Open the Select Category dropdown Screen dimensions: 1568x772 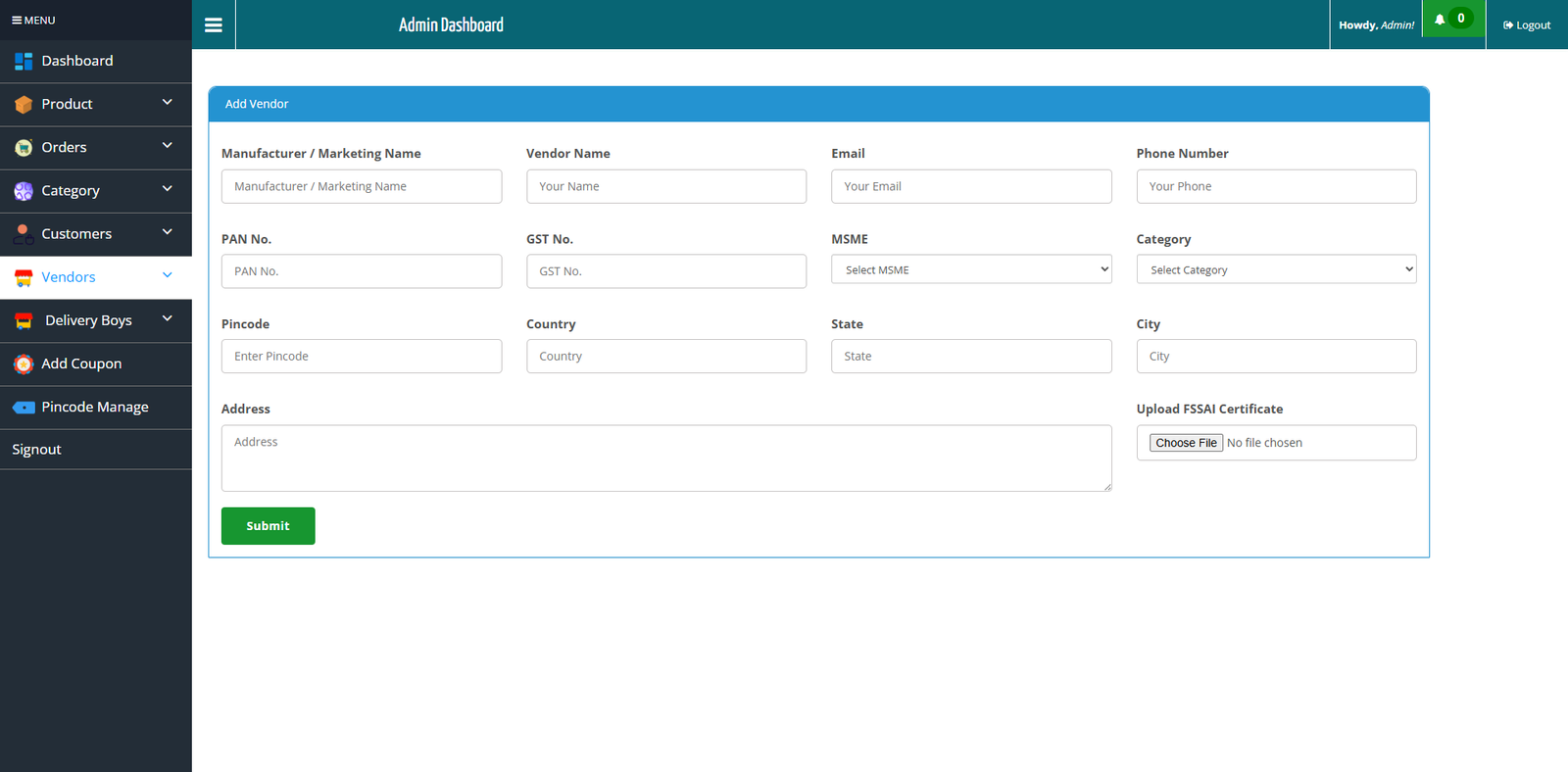(x=1276, y=269)
